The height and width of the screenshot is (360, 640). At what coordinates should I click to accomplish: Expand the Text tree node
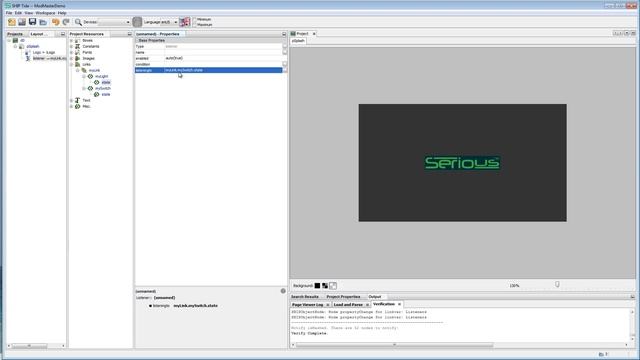[71, 100]
